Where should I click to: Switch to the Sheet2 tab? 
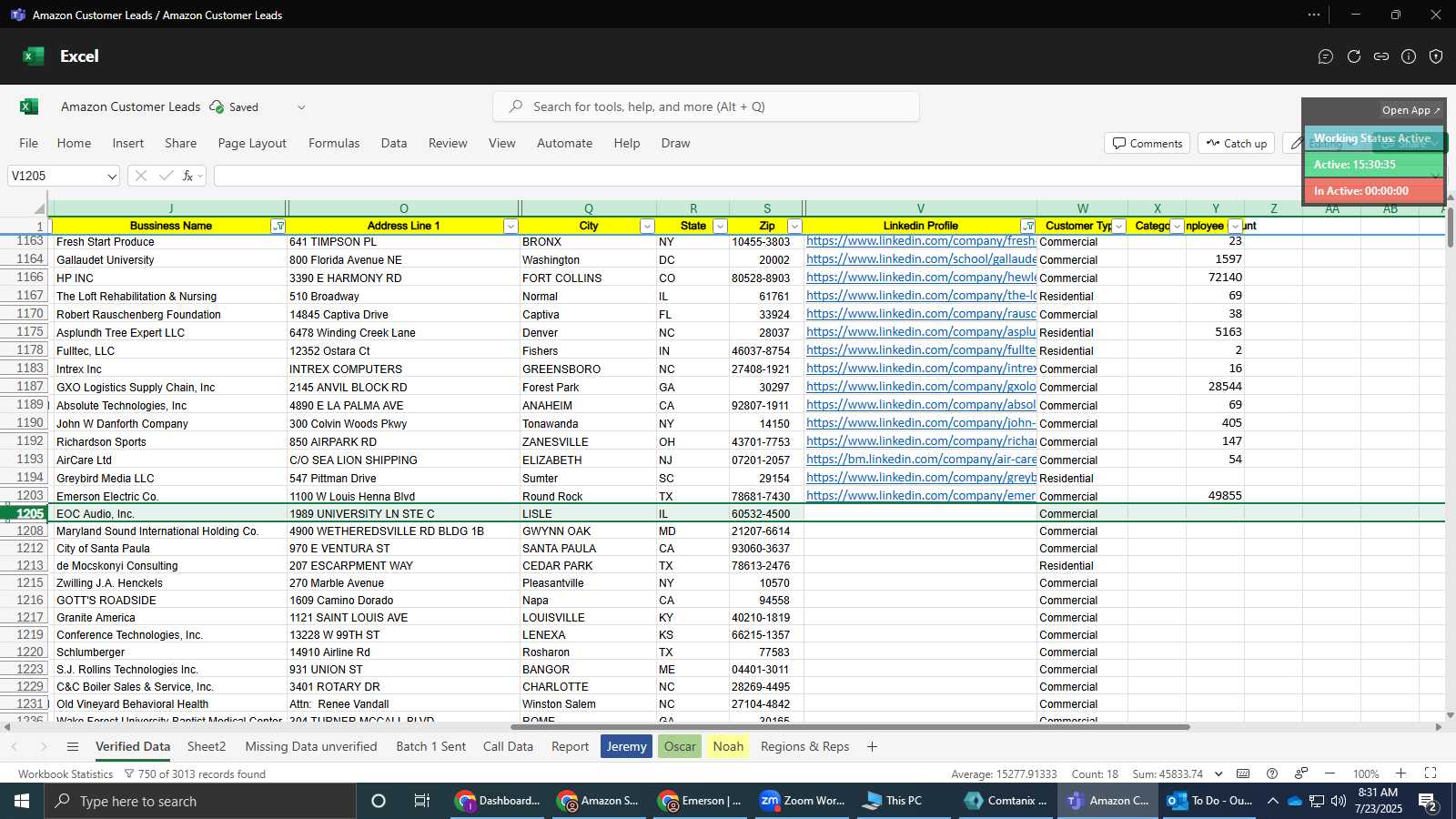(x=207, y=746)
